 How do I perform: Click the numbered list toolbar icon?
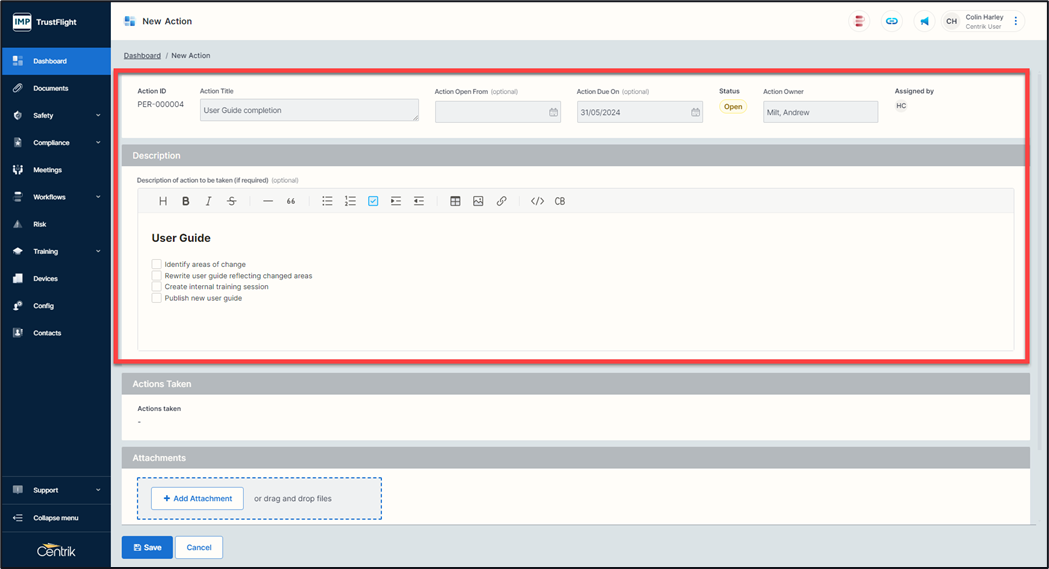[350, 201]
